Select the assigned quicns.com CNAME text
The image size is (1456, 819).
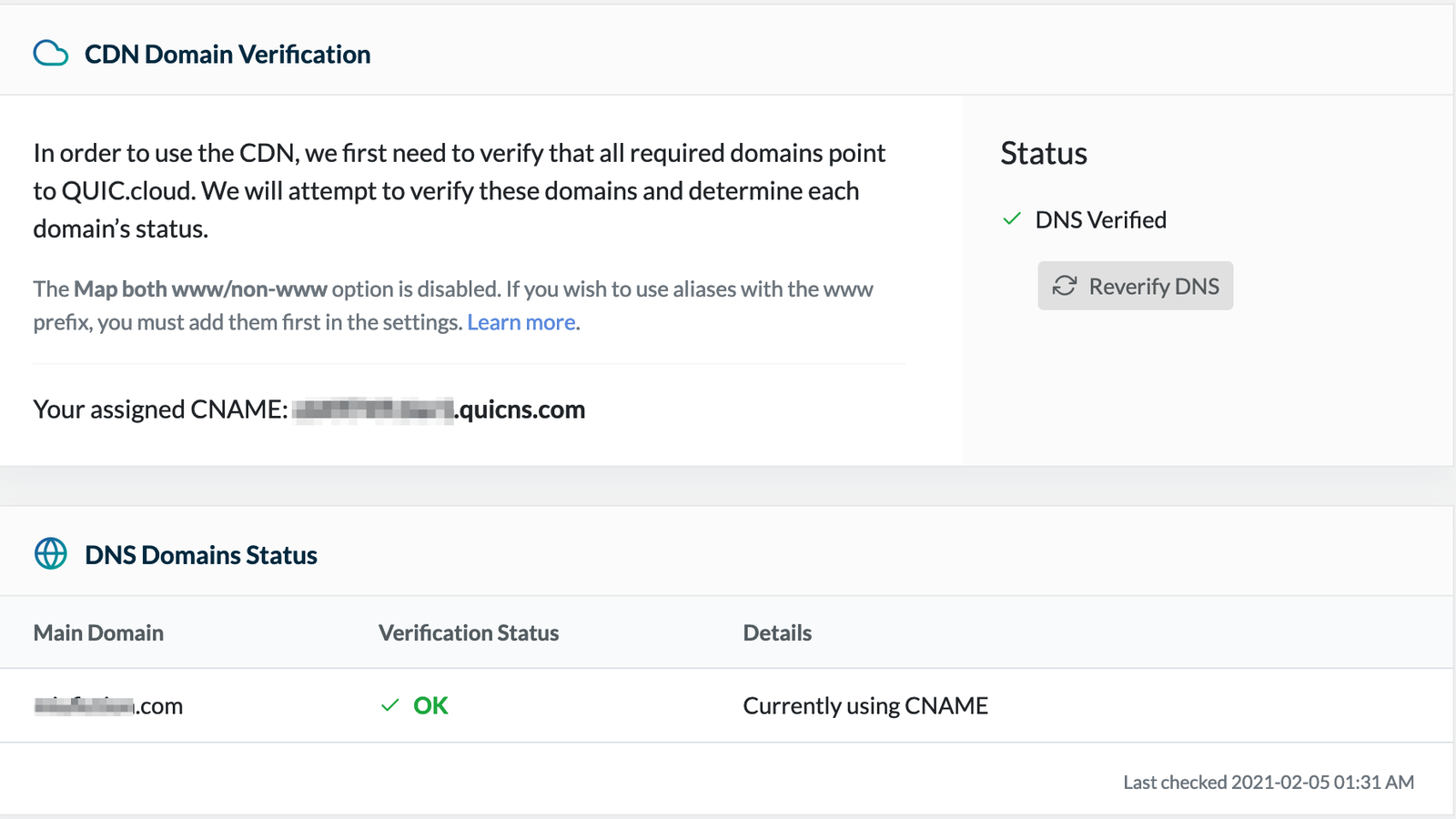coord(440,409)
